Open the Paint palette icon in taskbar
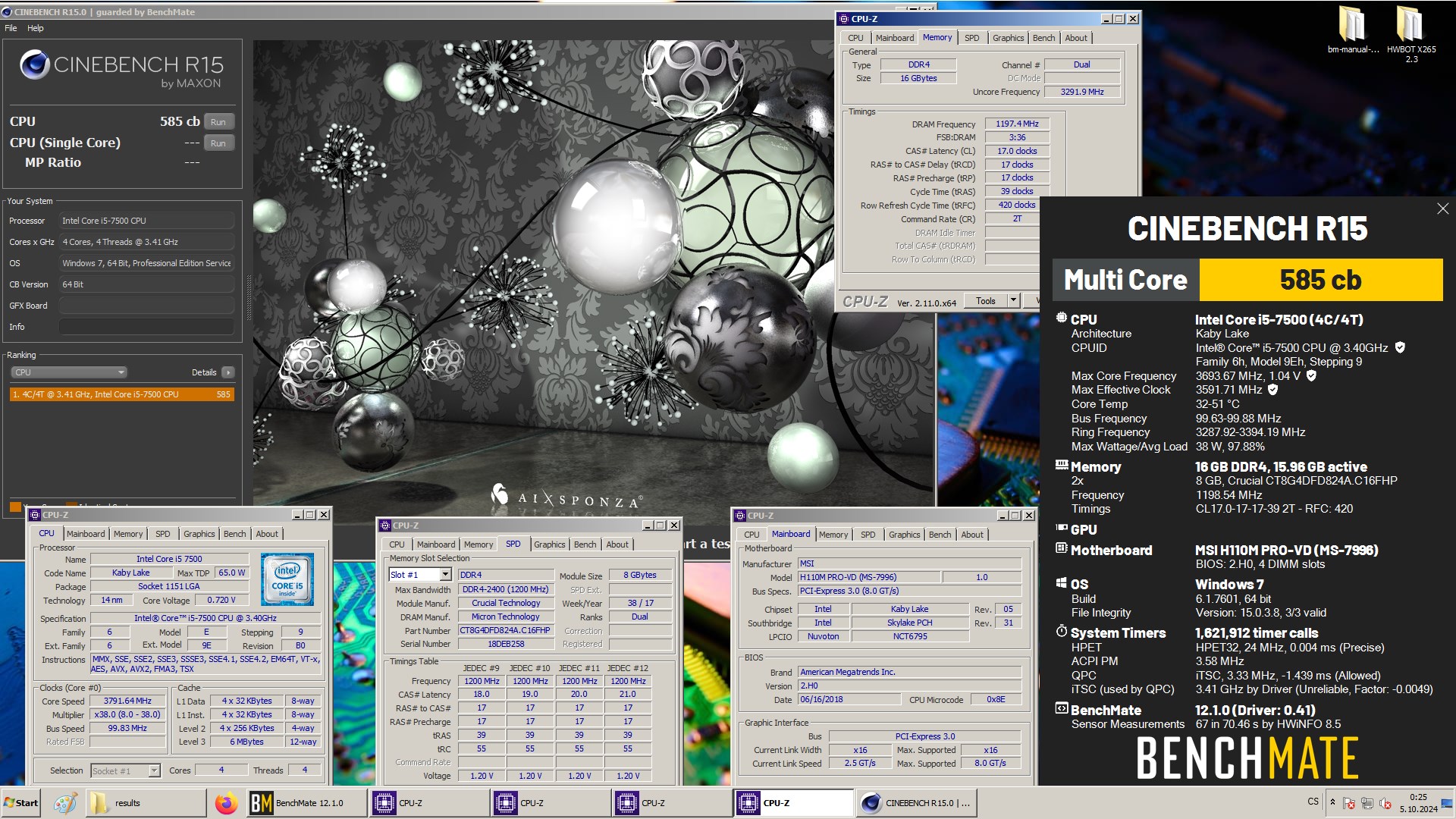 (x=65, y=803)
